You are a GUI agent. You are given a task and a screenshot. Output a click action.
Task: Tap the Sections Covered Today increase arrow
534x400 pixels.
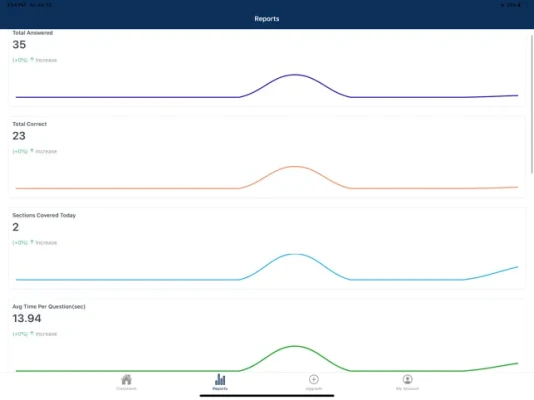32,242
